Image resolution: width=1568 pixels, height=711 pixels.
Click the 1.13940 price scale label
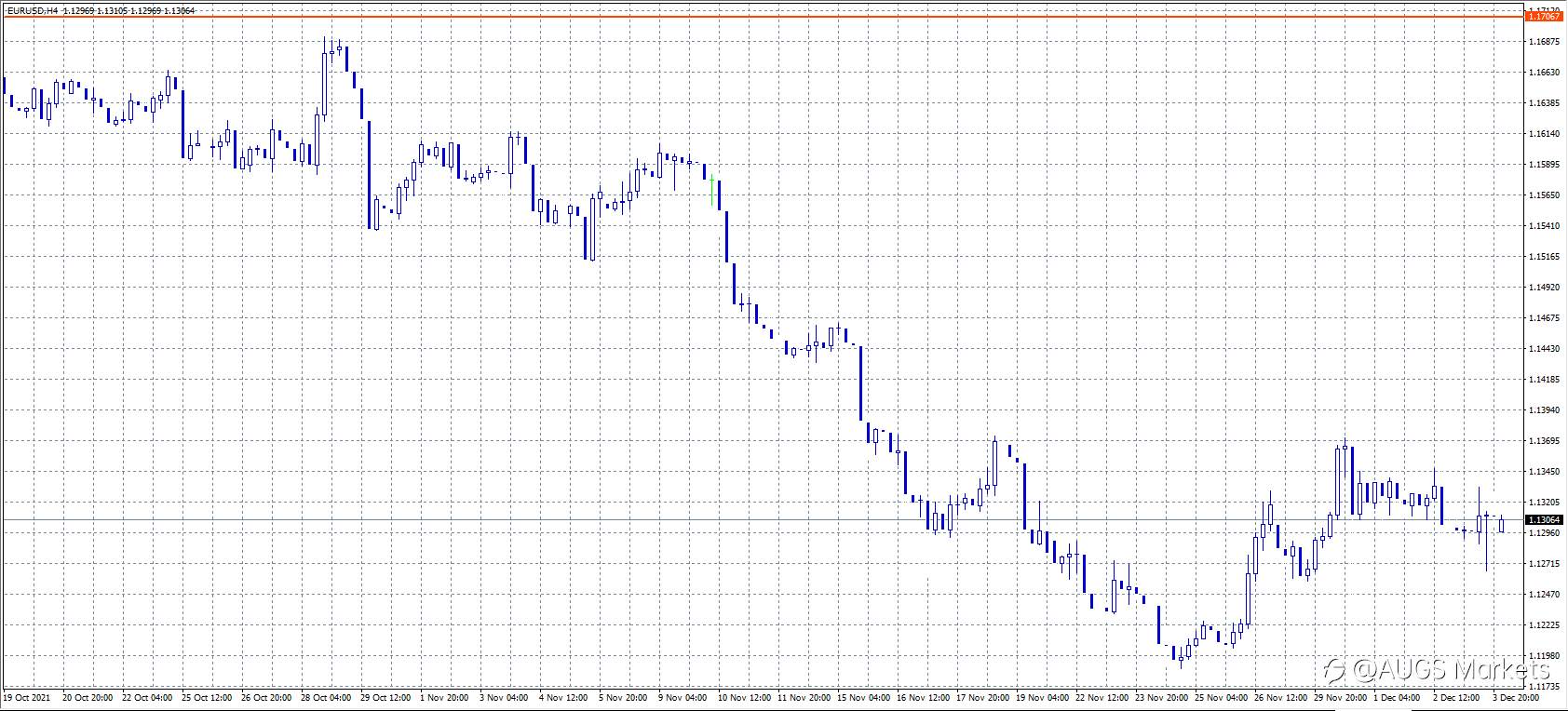point(1543,410)
